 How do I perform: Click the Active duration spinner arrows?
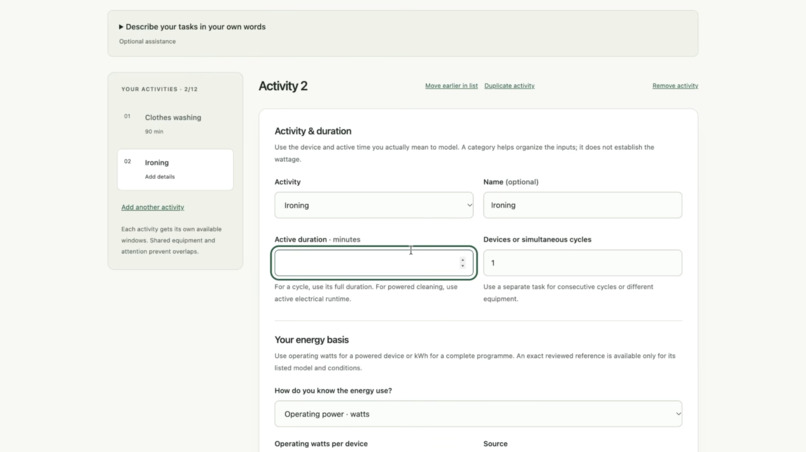pos(463,263)
